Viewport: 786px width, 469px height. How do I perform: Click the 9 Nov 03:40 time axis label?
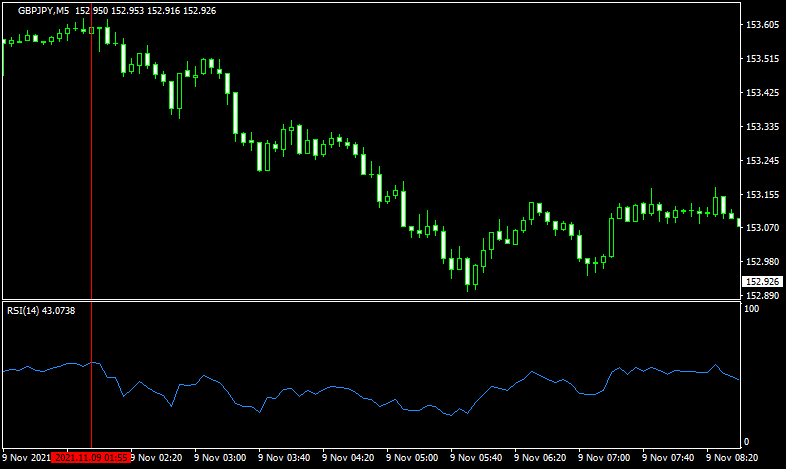click(284, 457)
